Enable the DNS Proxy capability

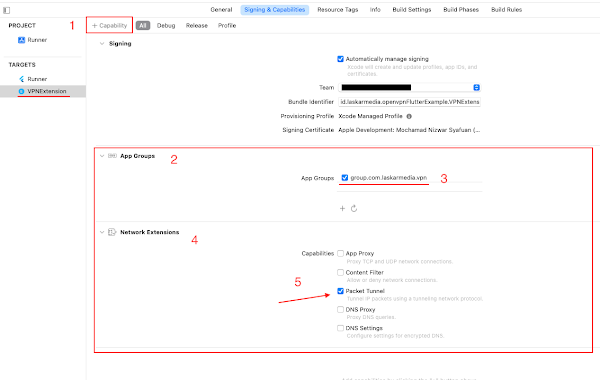(340, 309)
